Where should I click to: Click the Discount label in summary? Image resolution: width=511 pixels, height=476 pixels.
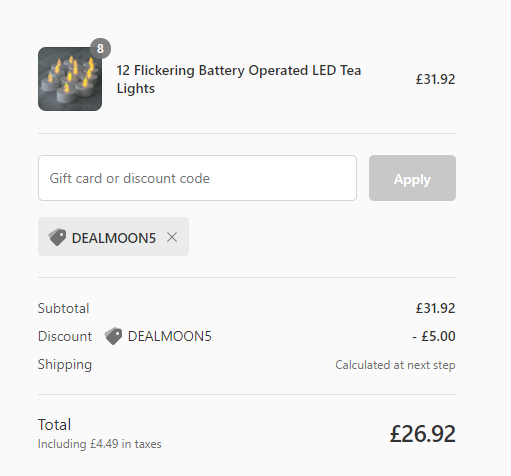pyautogui.click(x=65, y=336)
